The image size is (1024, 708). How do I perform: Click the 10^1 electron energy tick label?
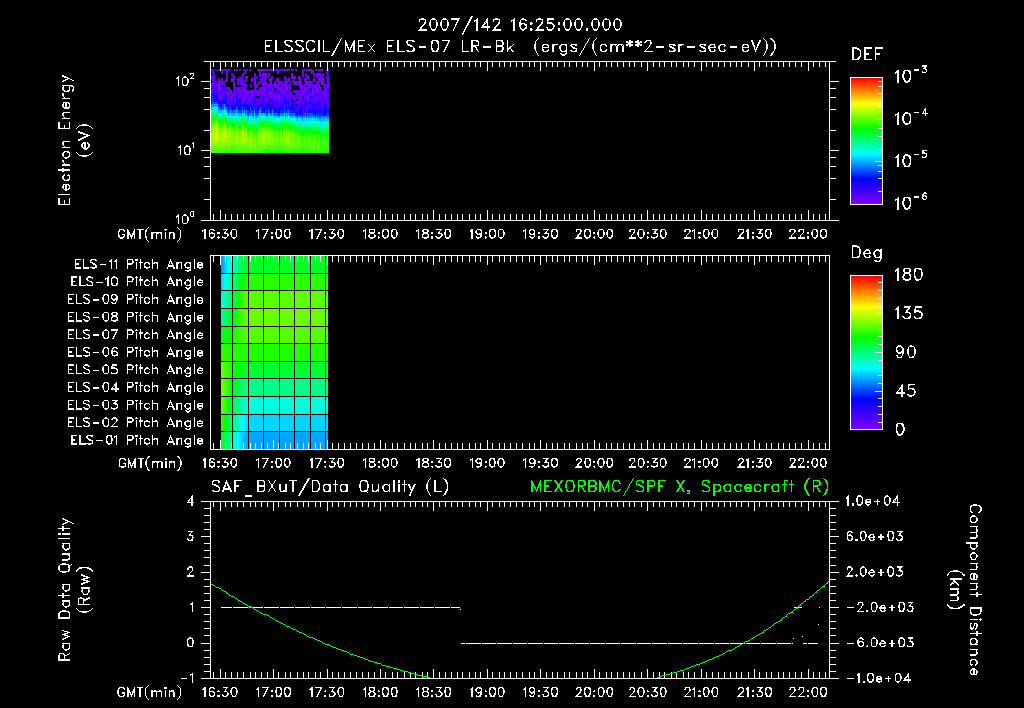click(x=185, y=150)
